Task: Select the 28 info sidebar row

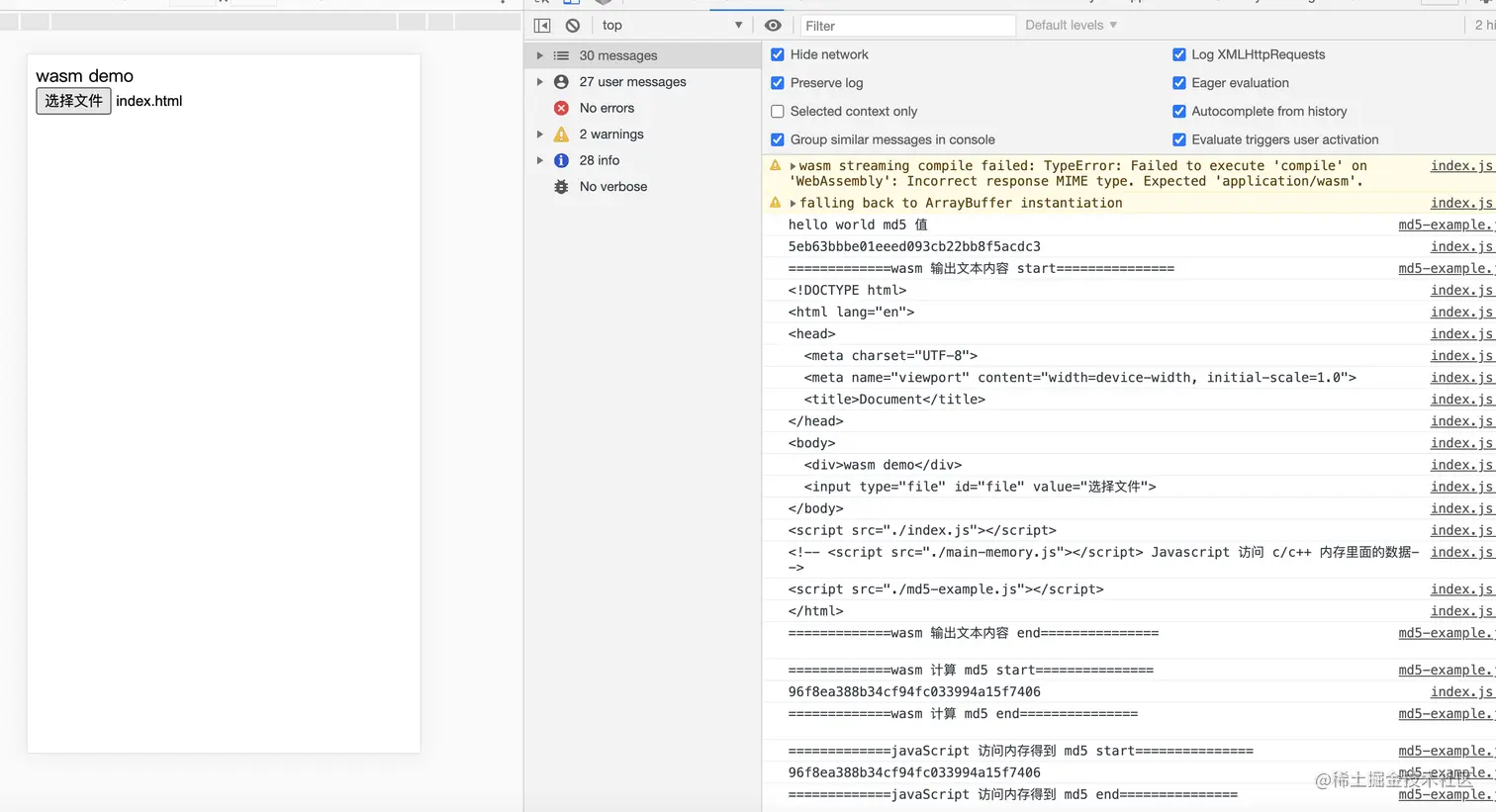Action: (x=643, y=160)
